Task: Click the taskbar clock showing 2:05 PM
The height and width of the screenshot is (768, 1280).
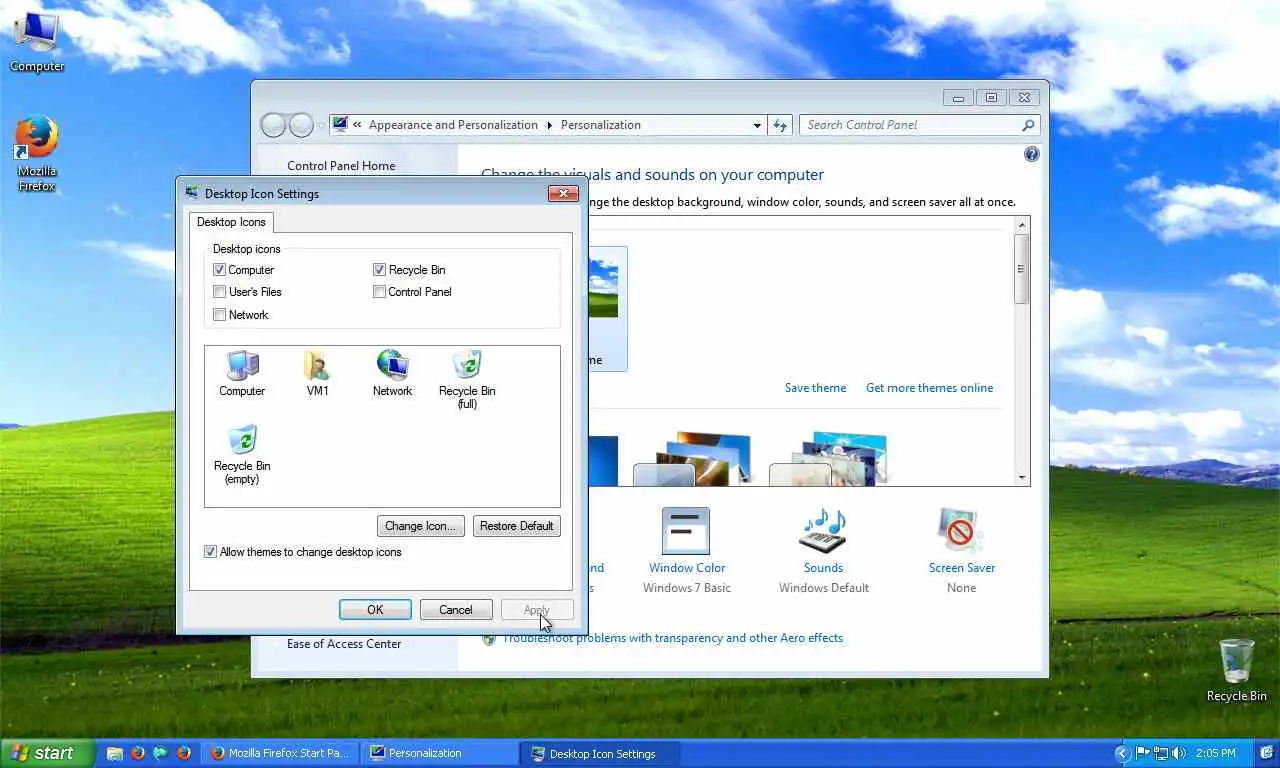Action: (x=1215, y=753)
